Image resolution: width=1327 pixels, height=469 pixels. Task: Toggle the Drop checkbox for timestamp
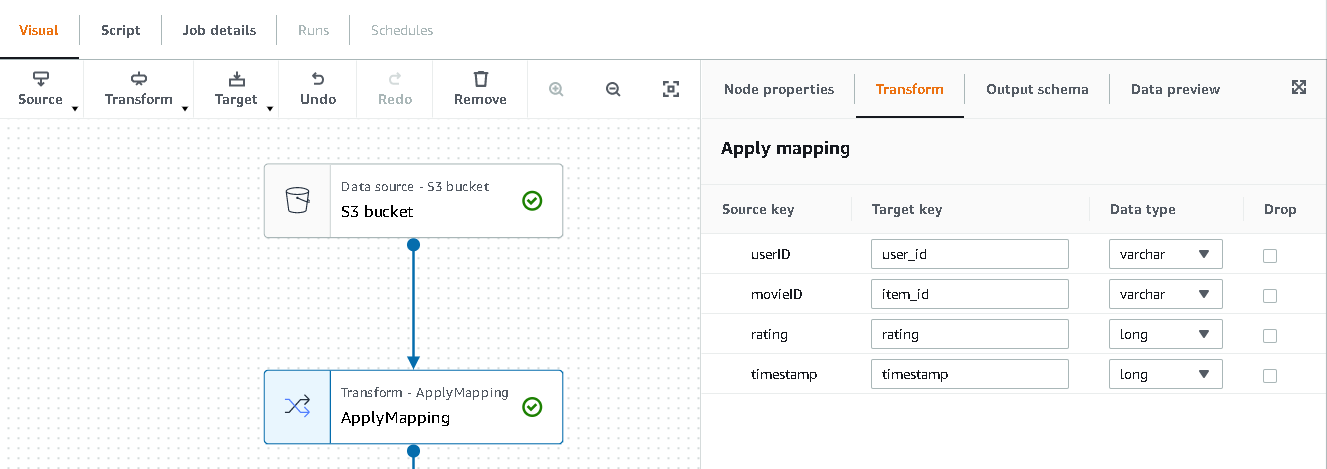1270,375
